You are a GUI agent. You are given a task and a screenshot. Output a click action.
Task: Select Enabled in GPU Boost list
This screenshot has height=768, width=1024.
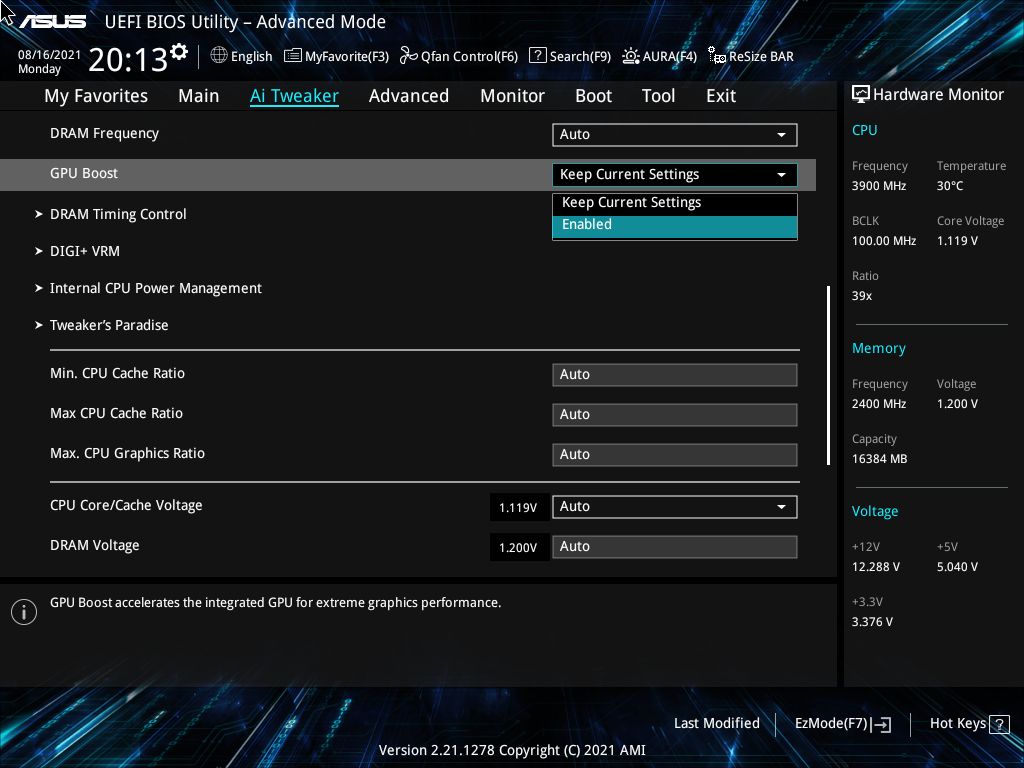click(675, 225)
